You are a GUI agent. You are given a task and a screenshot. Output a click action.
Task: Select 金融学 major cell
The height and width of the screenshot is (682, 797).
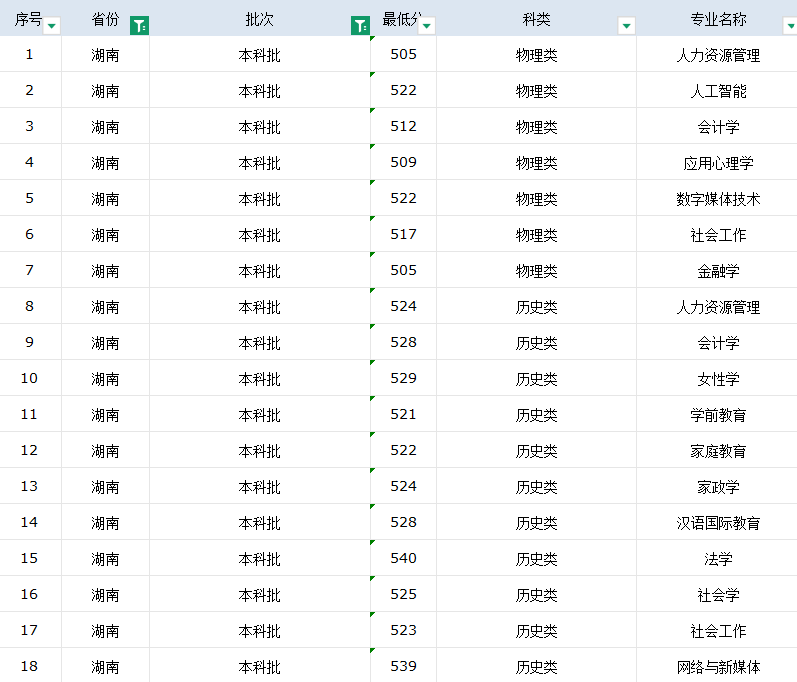717,270
